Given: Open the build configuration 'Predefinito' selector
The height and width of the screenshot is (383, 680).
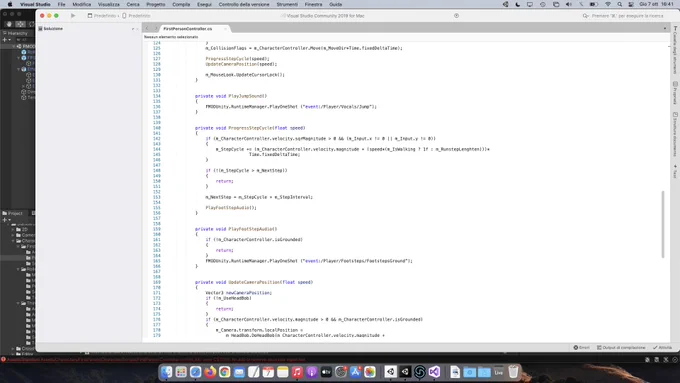Looking at the screenshot, I should (104, 16).
